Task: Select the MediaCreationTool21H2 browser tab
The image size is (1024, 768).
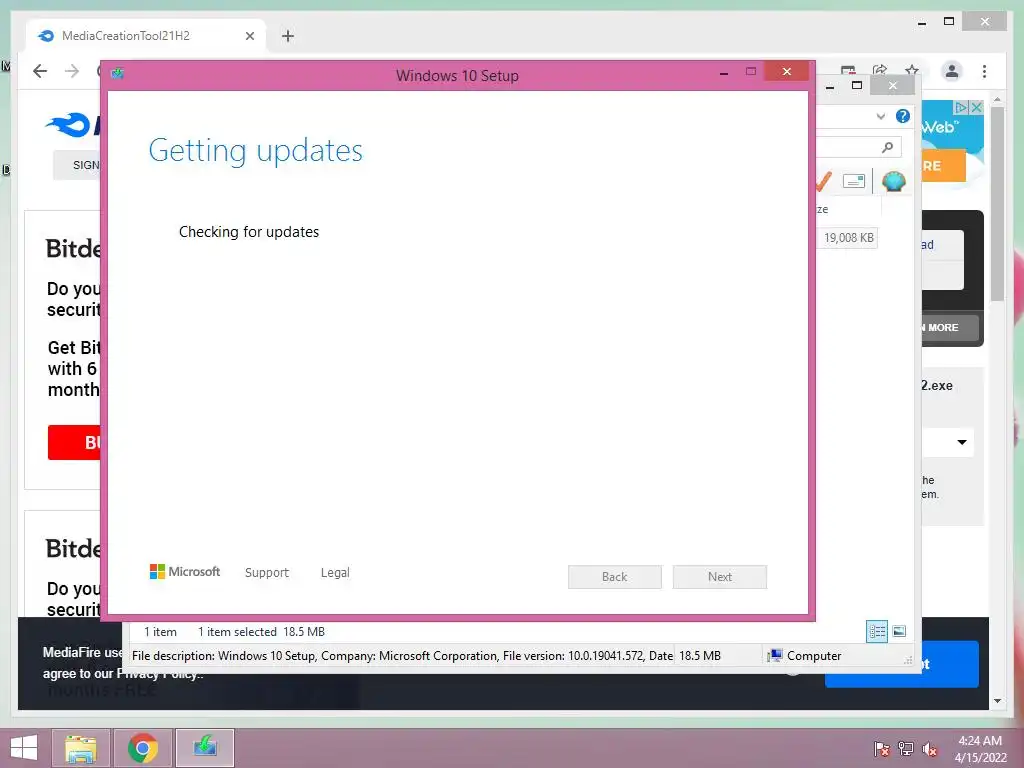Action: click(x=146, y=36)
